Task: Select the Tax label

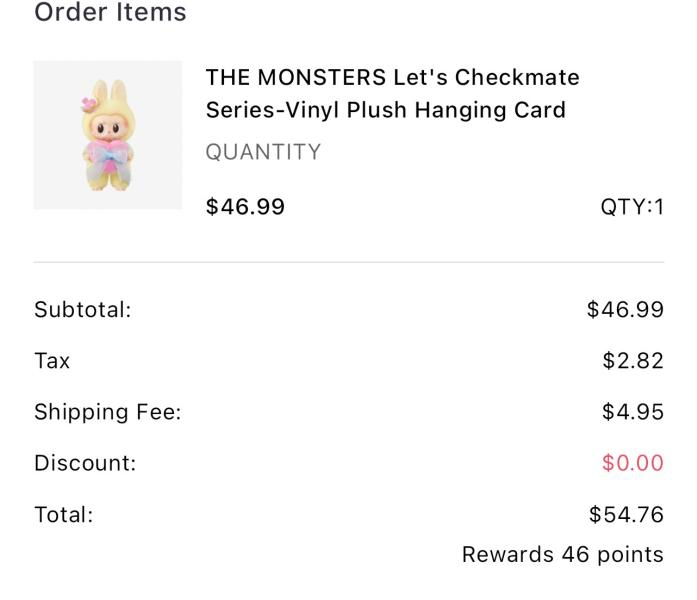Action: click(52, 360)
